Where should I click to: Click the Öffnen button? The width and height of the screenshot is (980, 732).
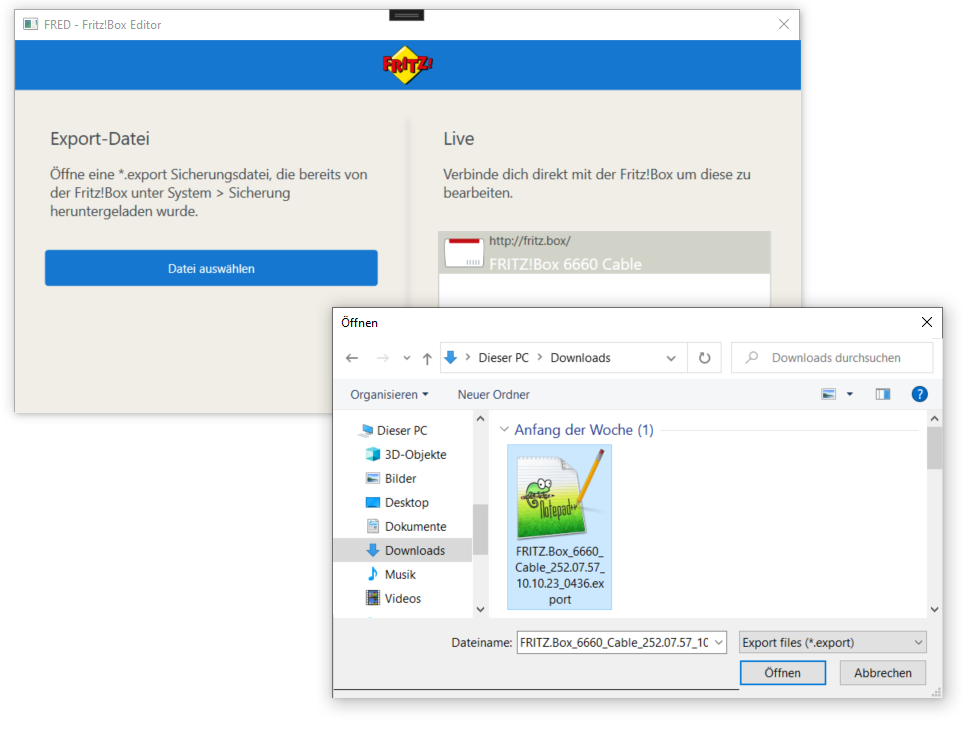[782, 673]
